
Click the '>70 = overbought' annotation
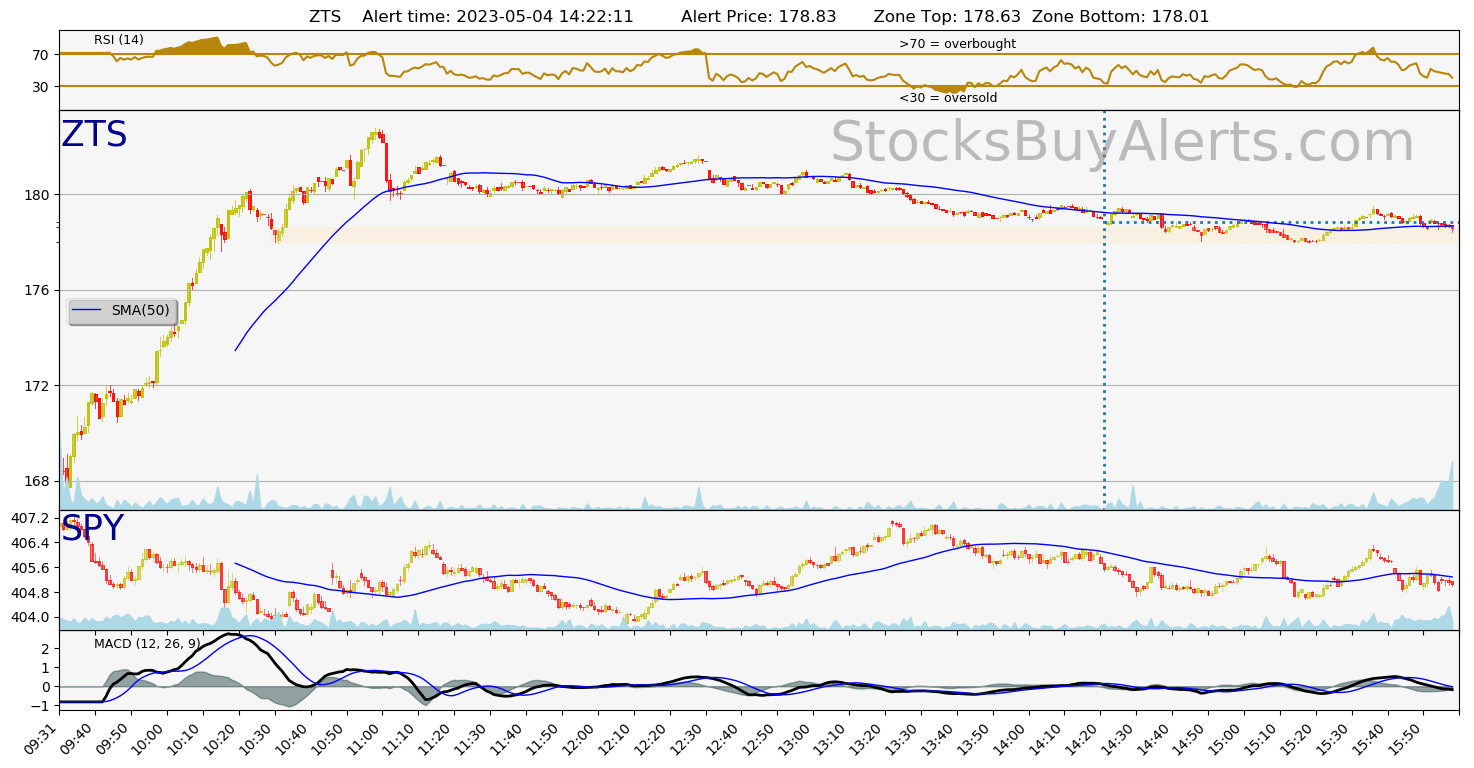(957, 44)
